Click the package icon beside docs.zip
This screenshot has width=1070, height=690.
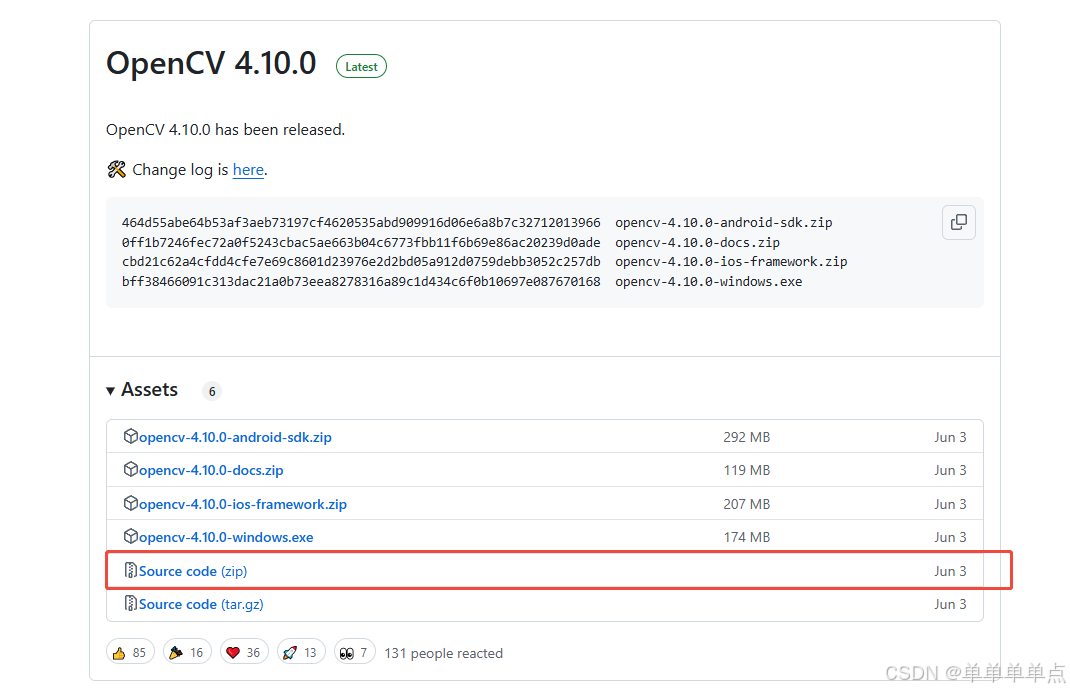point(130,469)
